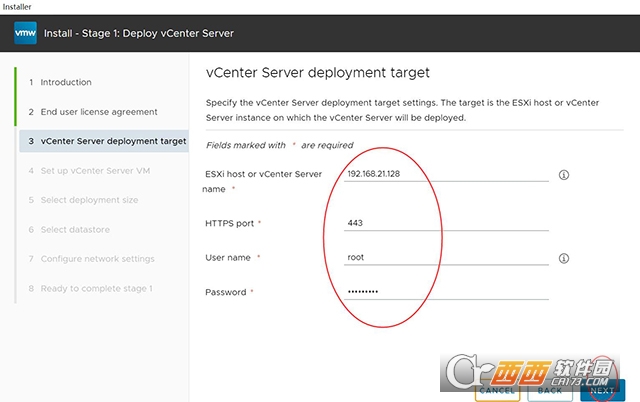The image size is (640, 402).
Task: Click the BACK button
Action: point(550,391)
